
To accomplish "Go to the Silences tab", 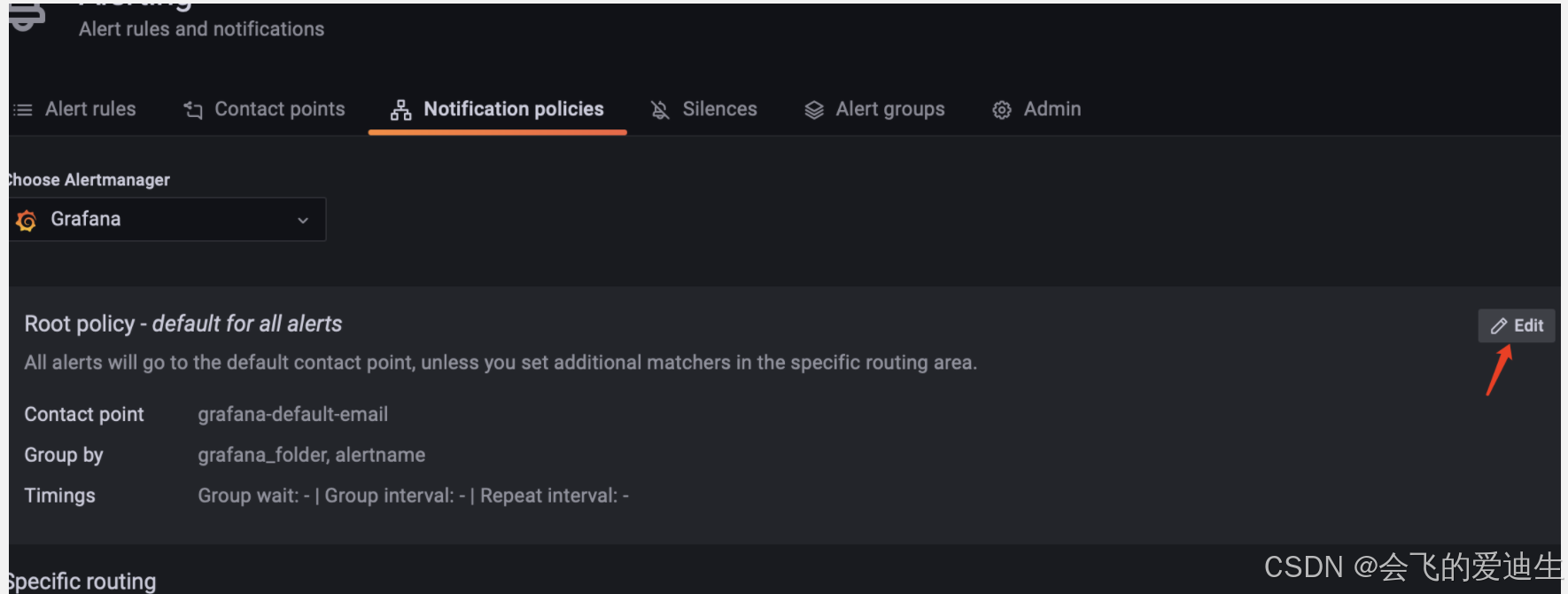I will click(704, 109).
